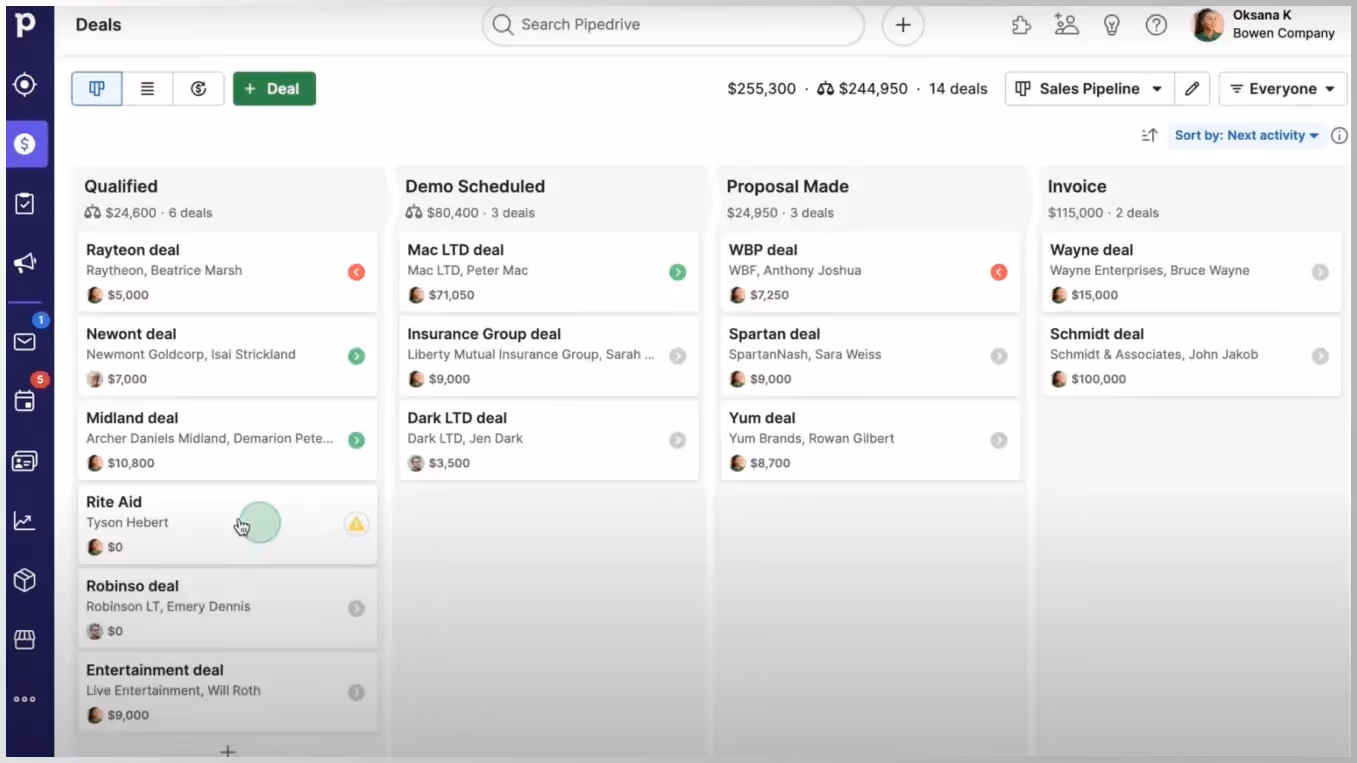Click green activity icon on Mac LTD deal
This screenshot has height=763, width=1357.
(677, 272)
